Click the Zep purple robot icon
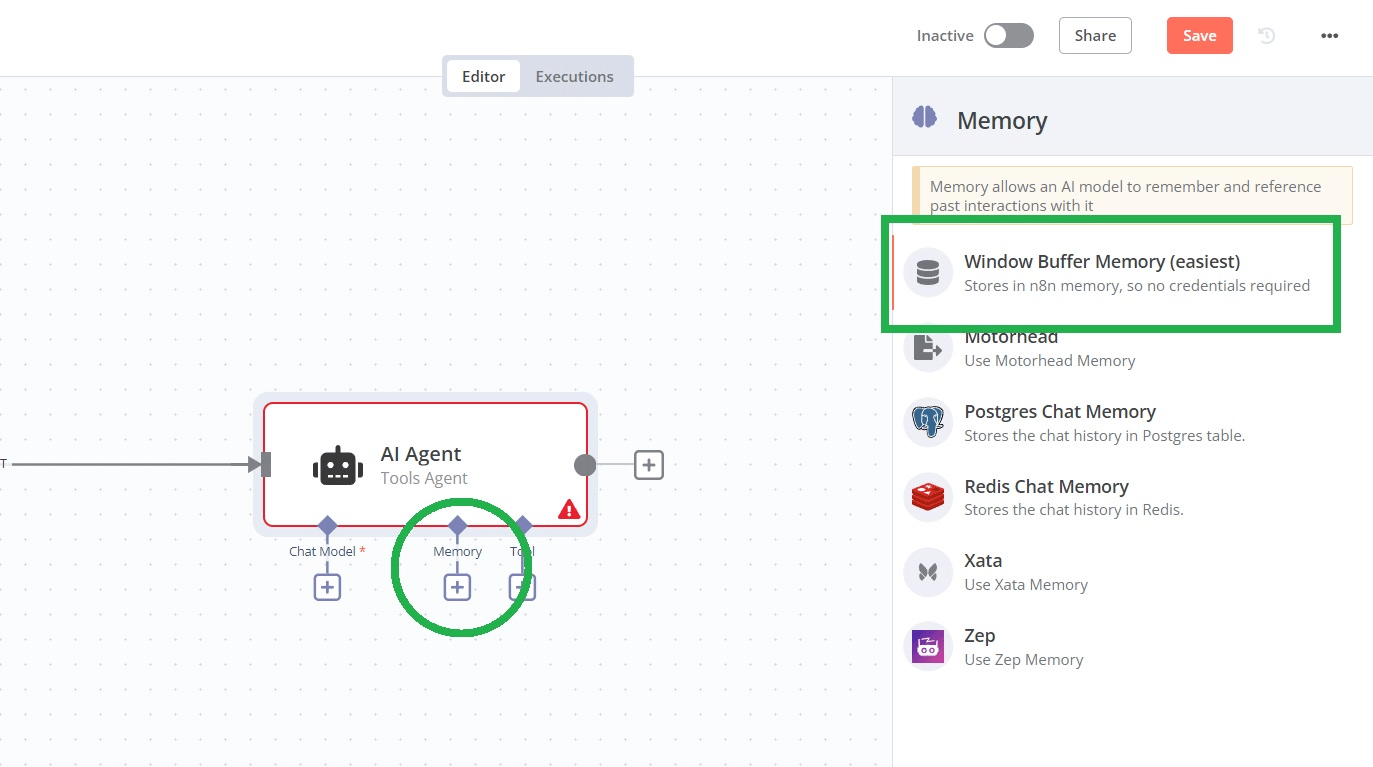This screenshot has height=767, width=1373. [928, 647]
